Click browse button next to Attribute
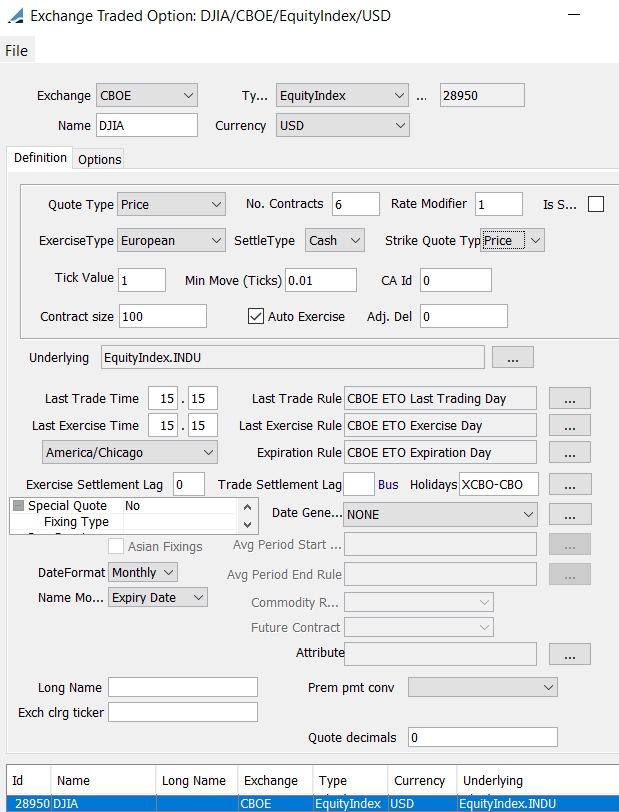The height and width of the screenshot is (812, 619). click(x=570, y=654)
